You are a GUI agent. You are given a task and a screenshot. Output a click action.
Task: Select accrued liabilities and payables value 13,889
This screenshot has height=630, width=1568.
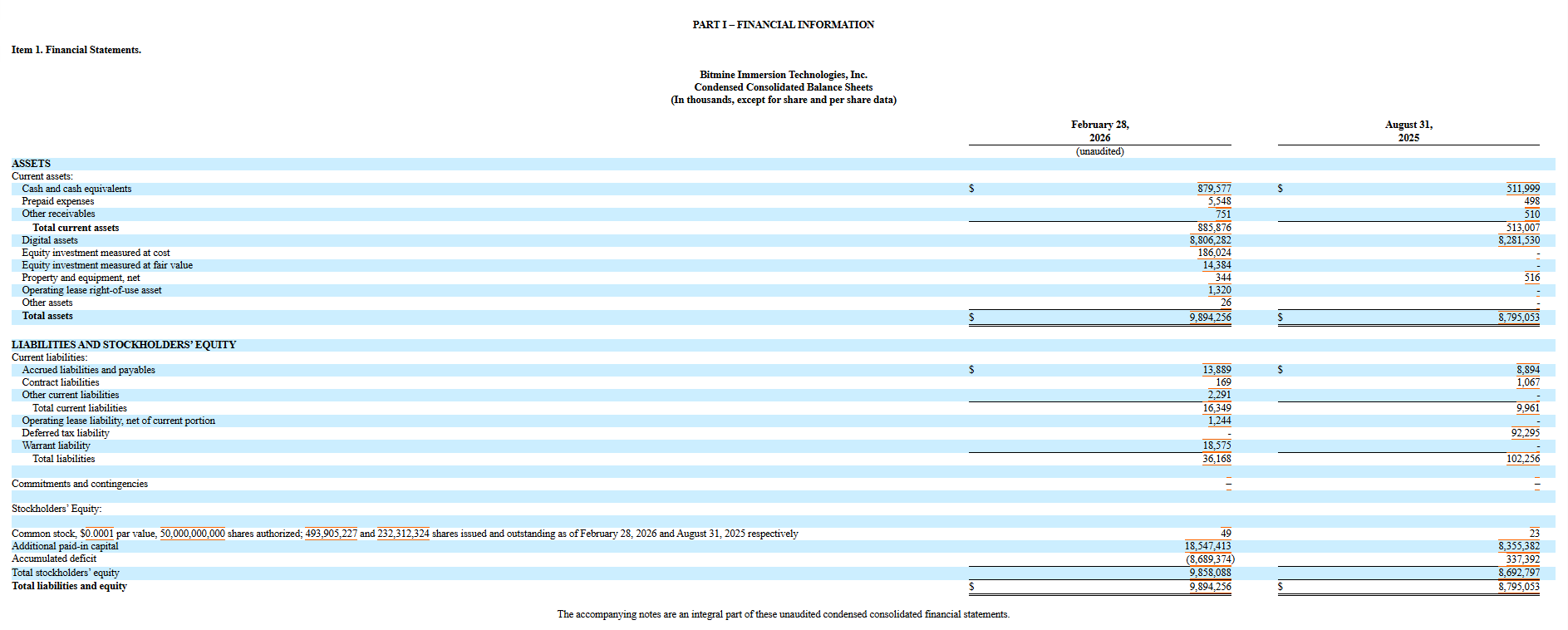pyautogui.click(x=1217, y=370)
